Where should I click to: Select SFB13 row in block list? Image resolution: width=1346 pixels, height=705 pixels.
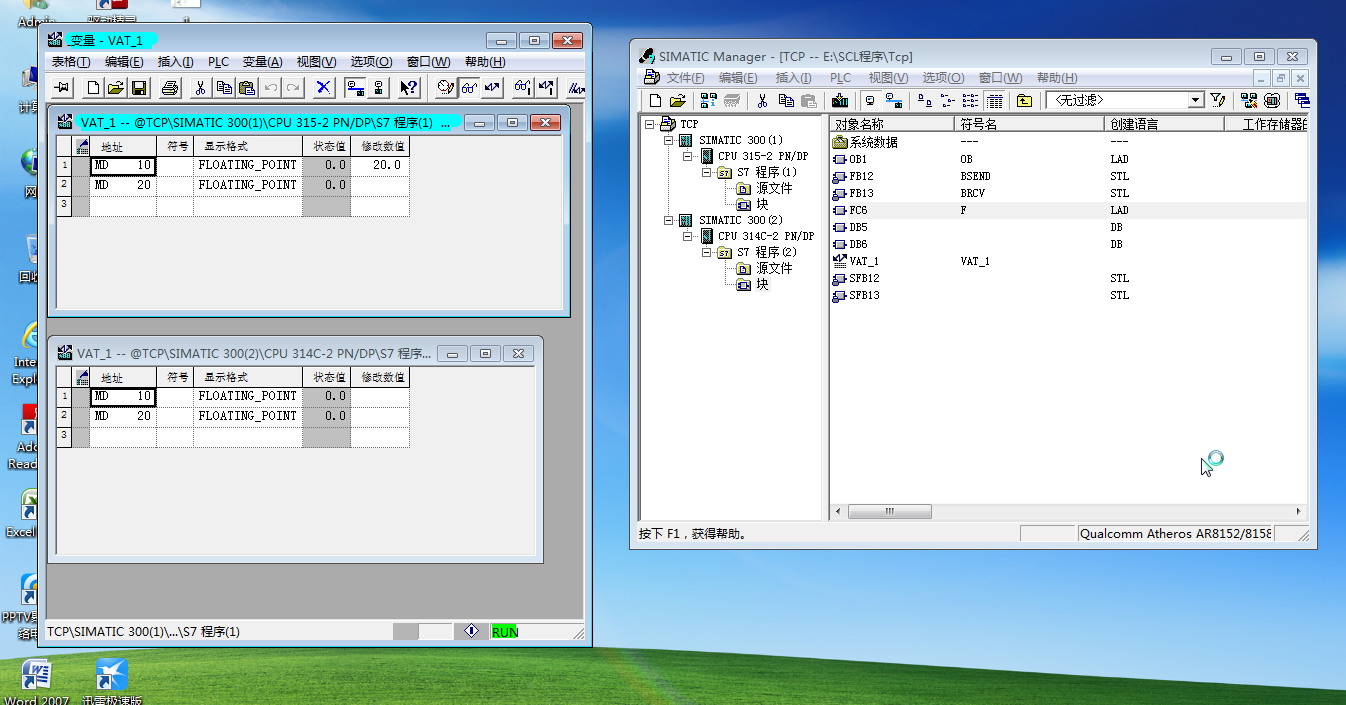click(864, 295)
